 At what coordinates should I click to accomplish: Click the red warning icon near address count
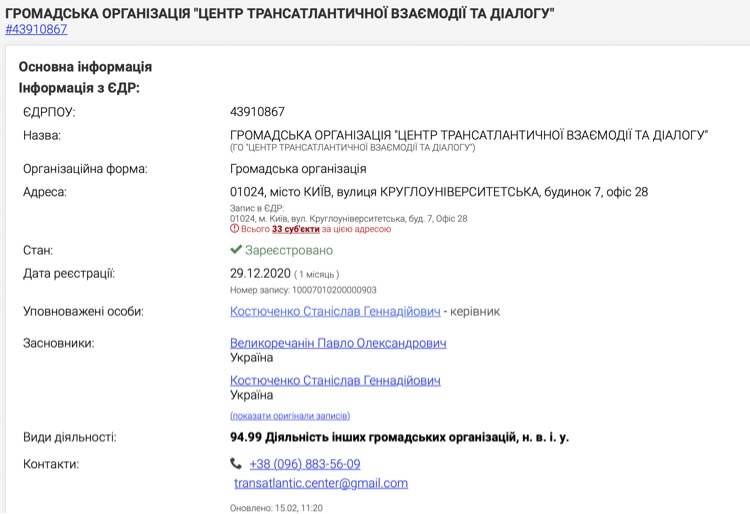(x=234, y=229)
